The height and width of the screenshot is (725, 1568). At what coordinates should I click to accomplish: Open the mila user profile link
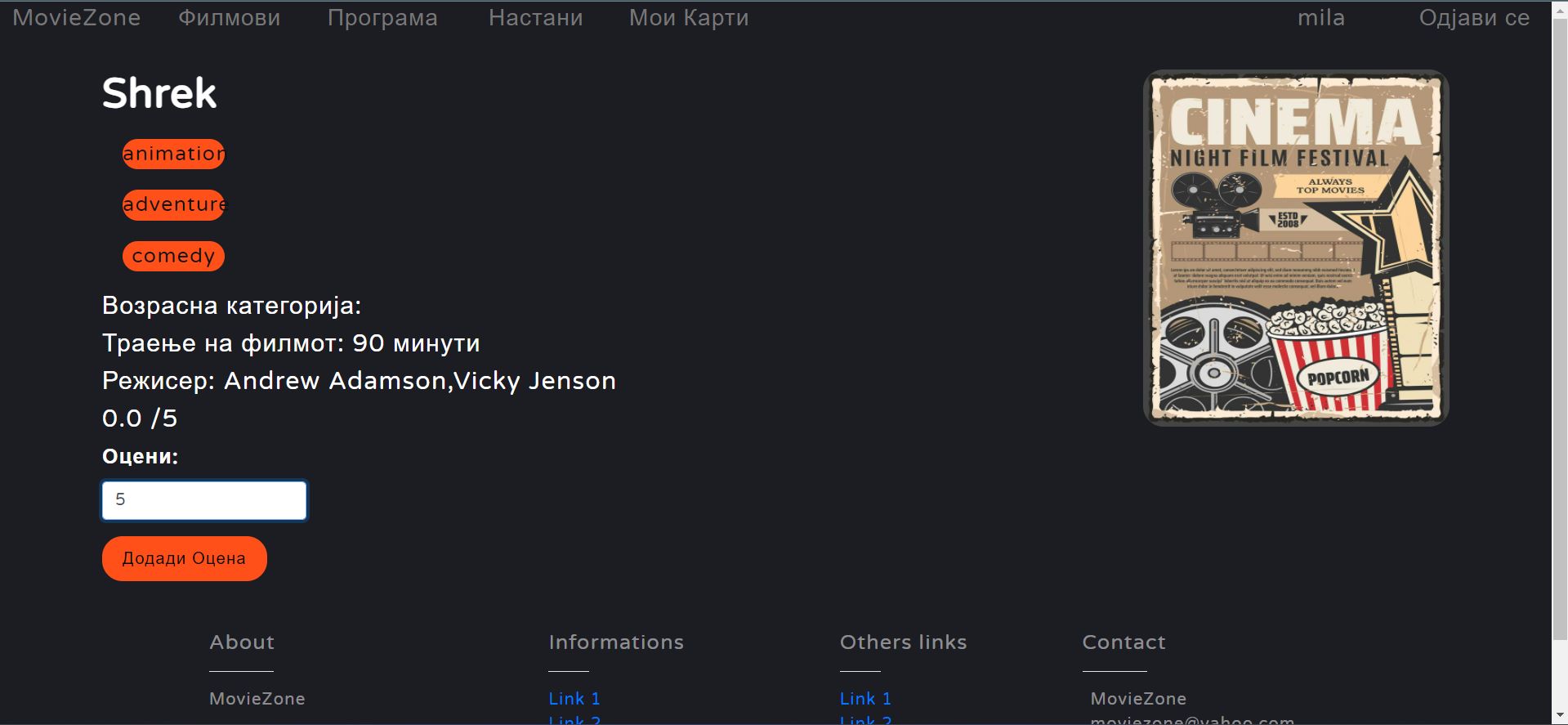click(x=1320, y=18)
